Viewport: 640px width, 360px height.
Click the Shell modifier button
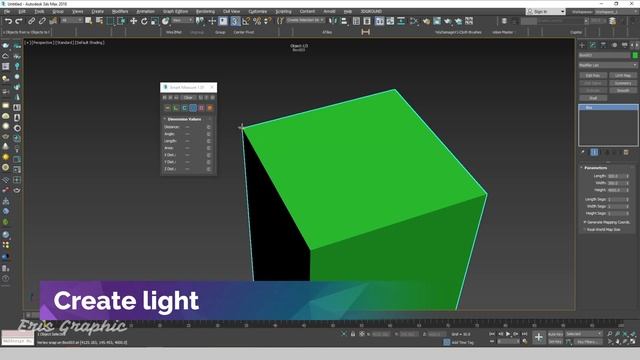pos(593,98)
